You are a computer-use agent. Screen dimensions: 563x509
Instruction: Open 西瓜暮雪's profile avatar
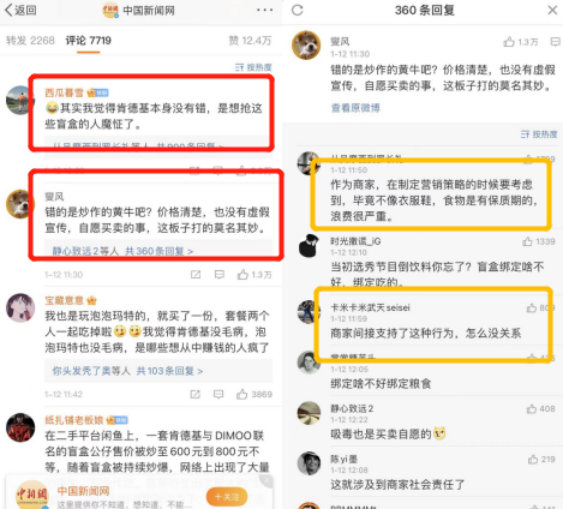19,100
